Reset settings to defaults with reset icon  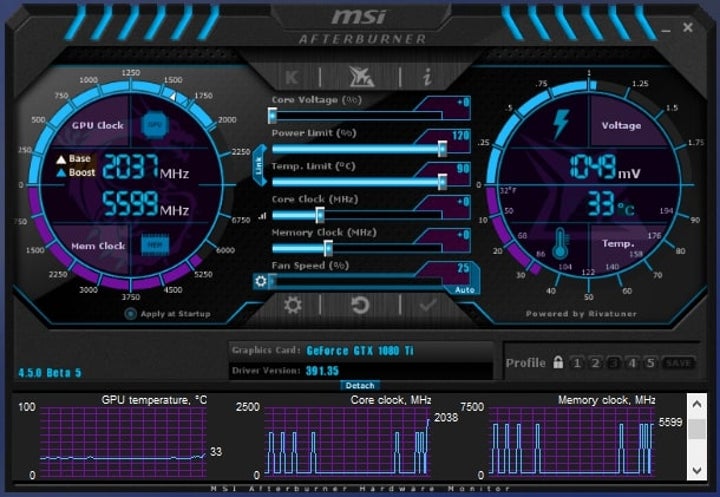pyautogui.click(x=360, y=305)
